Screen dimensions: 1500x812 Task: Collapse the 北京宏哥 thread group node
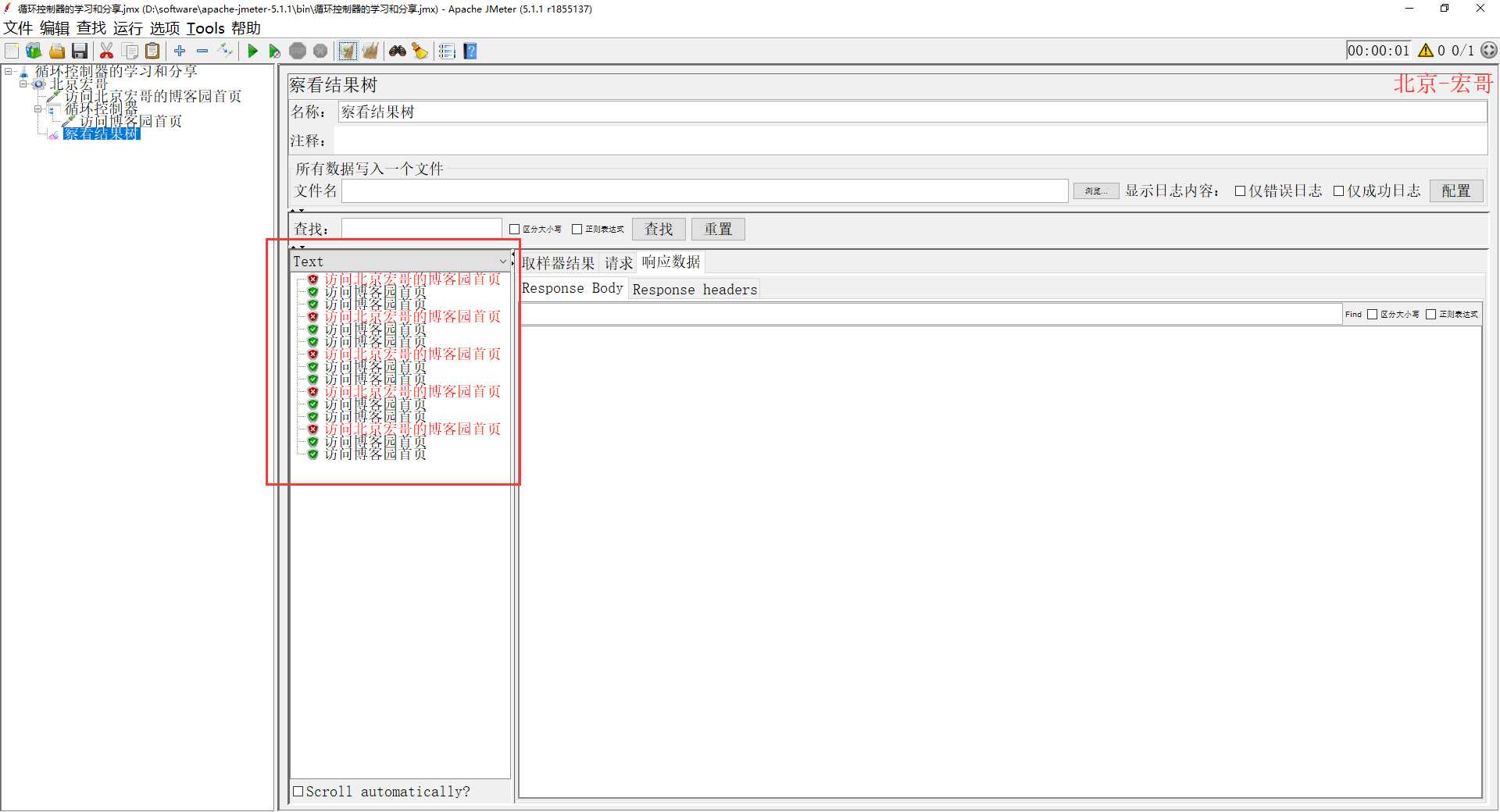pos(23,84)
